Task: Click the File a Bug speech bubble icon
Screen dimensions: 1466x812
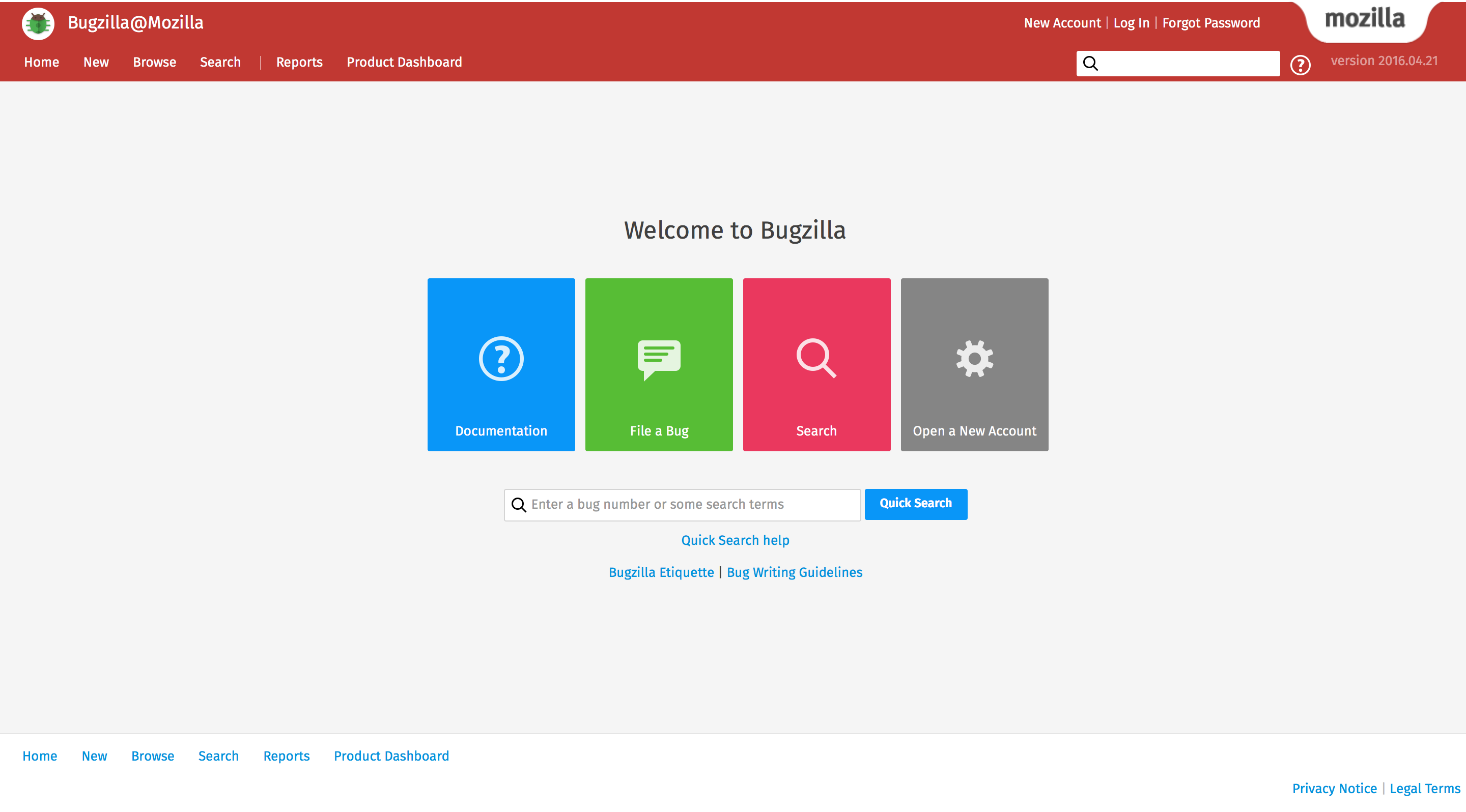Action: coord(659,359)
